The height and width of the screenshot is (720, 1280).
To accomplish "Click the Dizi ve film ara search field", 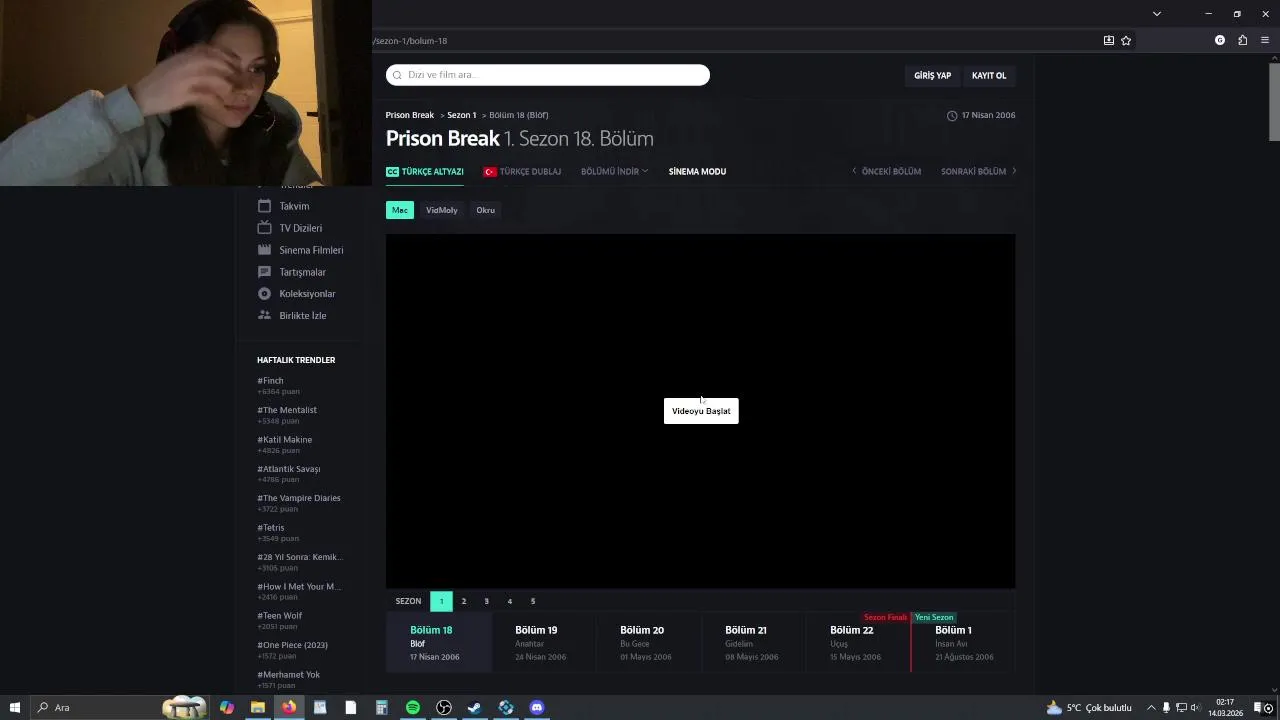I will pos(548,75).
